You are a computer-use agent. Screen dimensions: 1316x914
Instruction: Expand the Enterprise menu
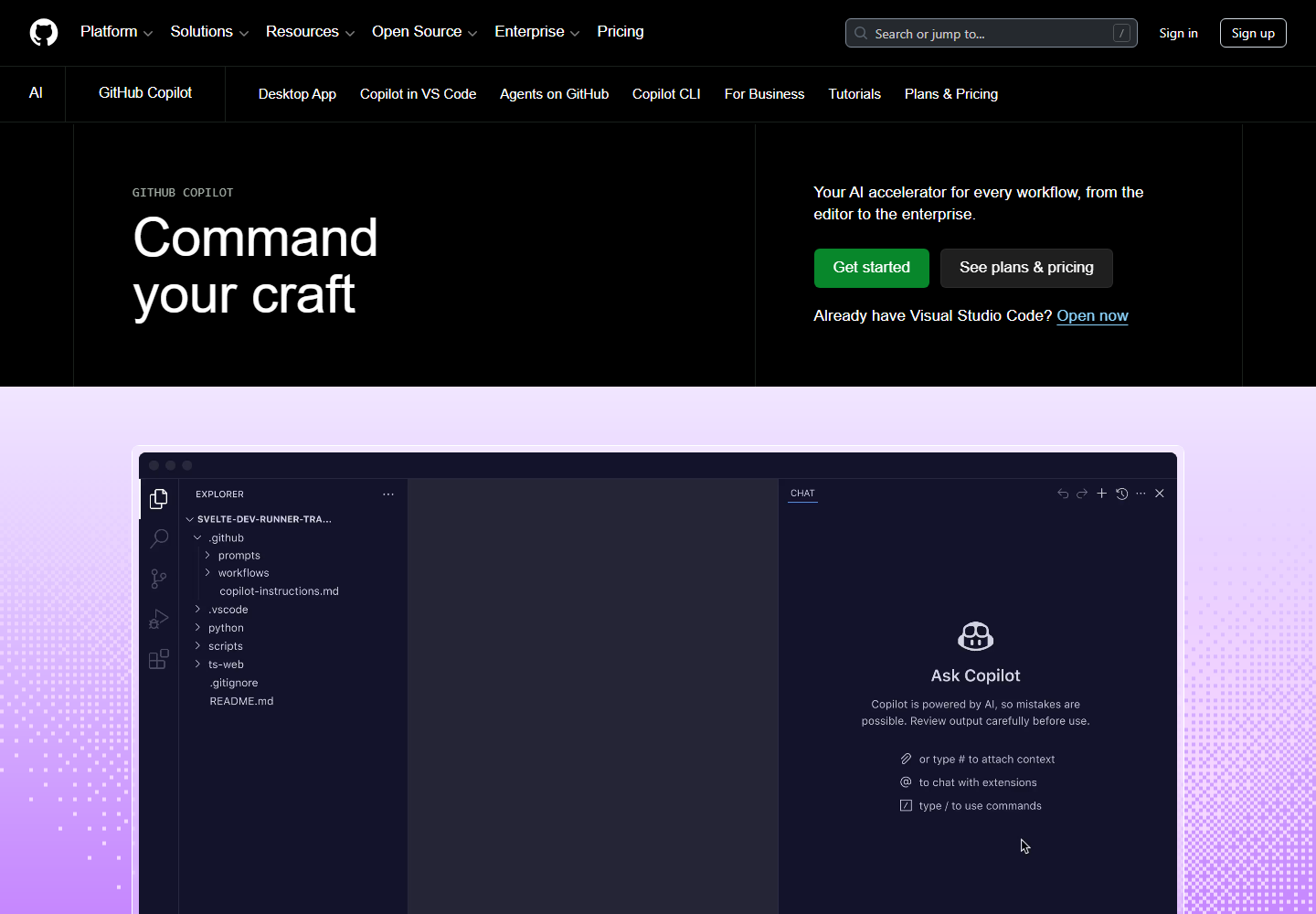(536, 32)
